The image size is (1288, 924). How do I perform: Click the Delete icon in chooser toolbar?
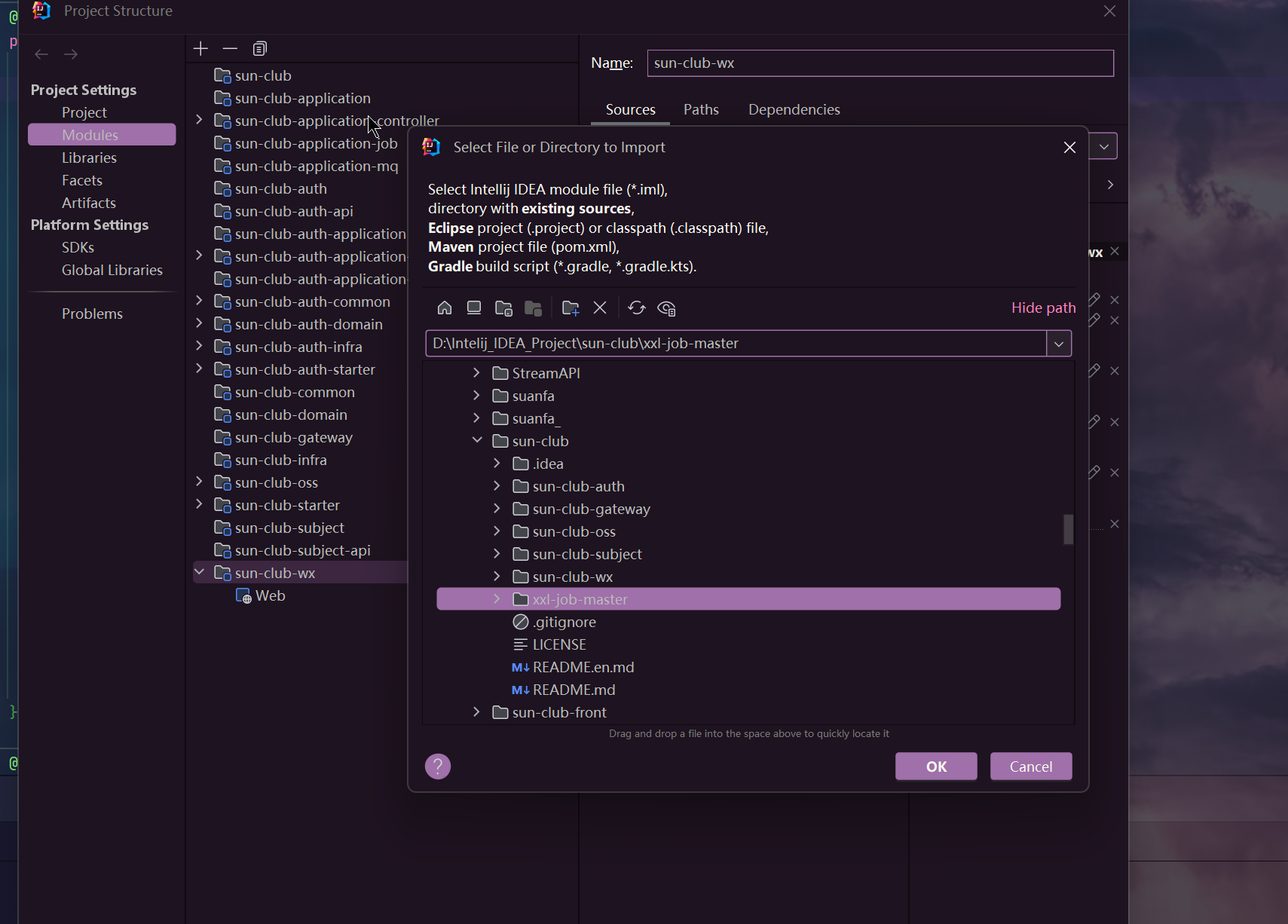click(x=600, y=307)
